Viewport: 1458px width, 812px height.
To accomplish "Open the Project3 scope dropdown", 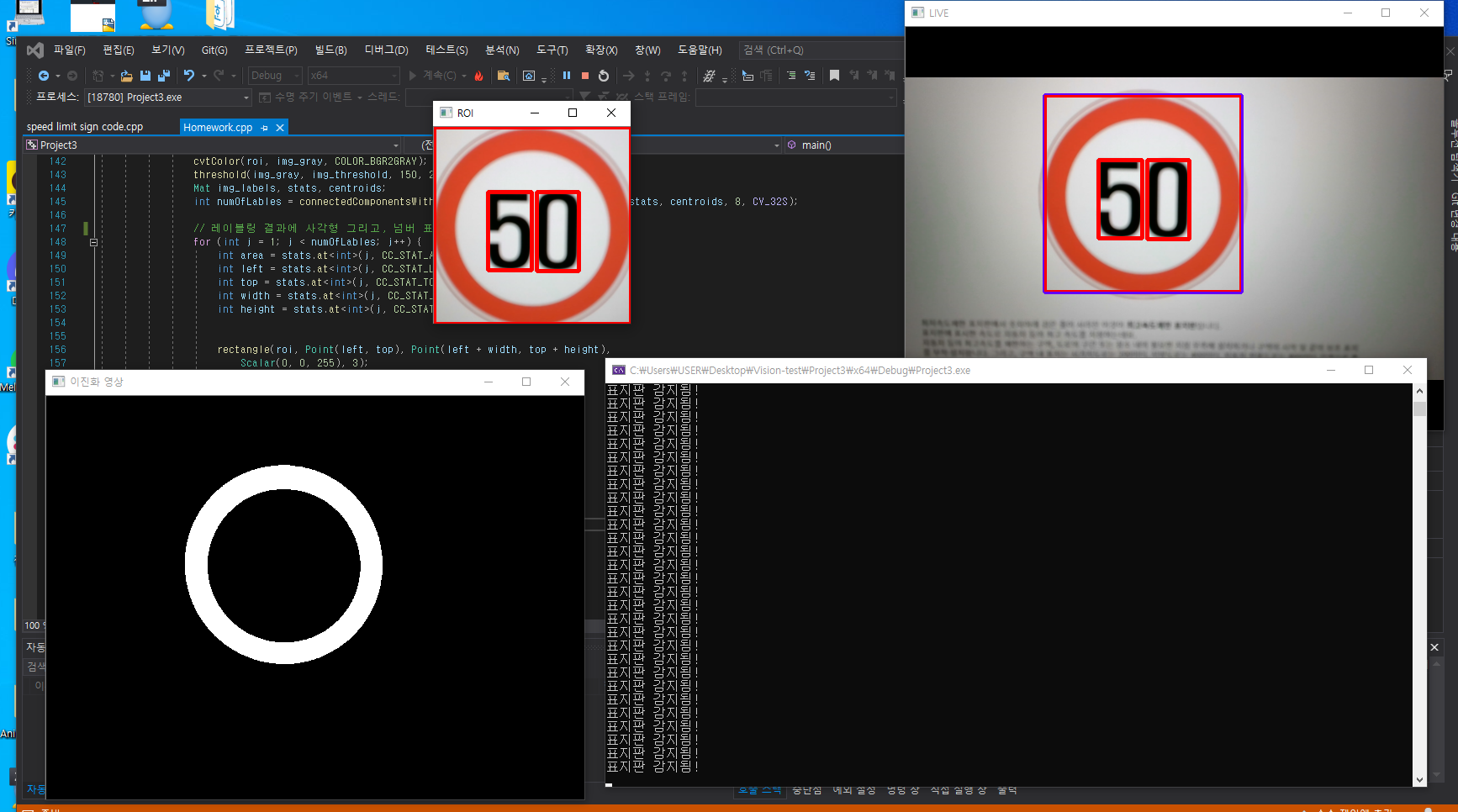I will click(x=396, y=145).
